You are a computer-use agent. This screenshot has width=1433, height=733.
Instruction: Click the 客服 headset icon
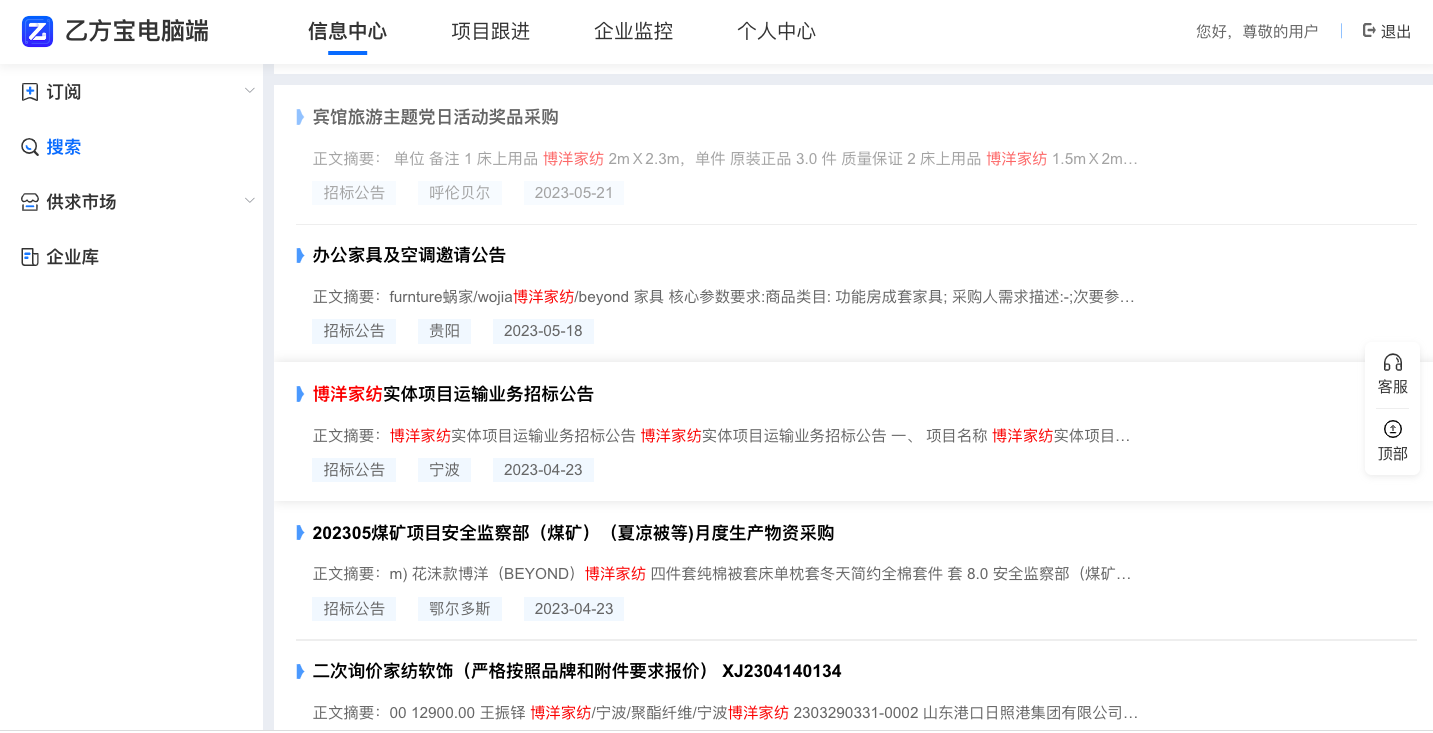pos(1392,362)
